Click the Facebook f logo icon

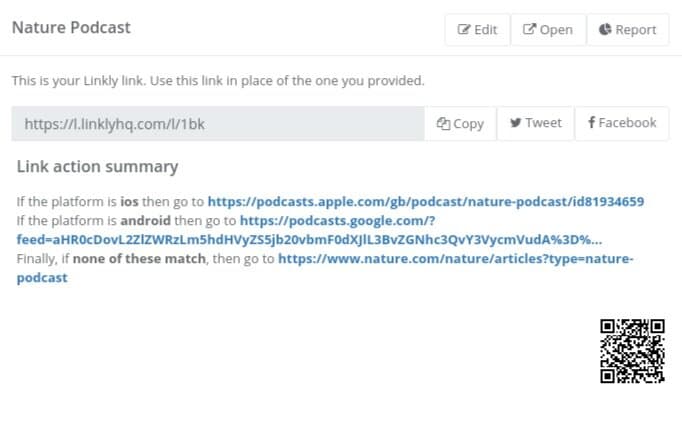(592, 123)
